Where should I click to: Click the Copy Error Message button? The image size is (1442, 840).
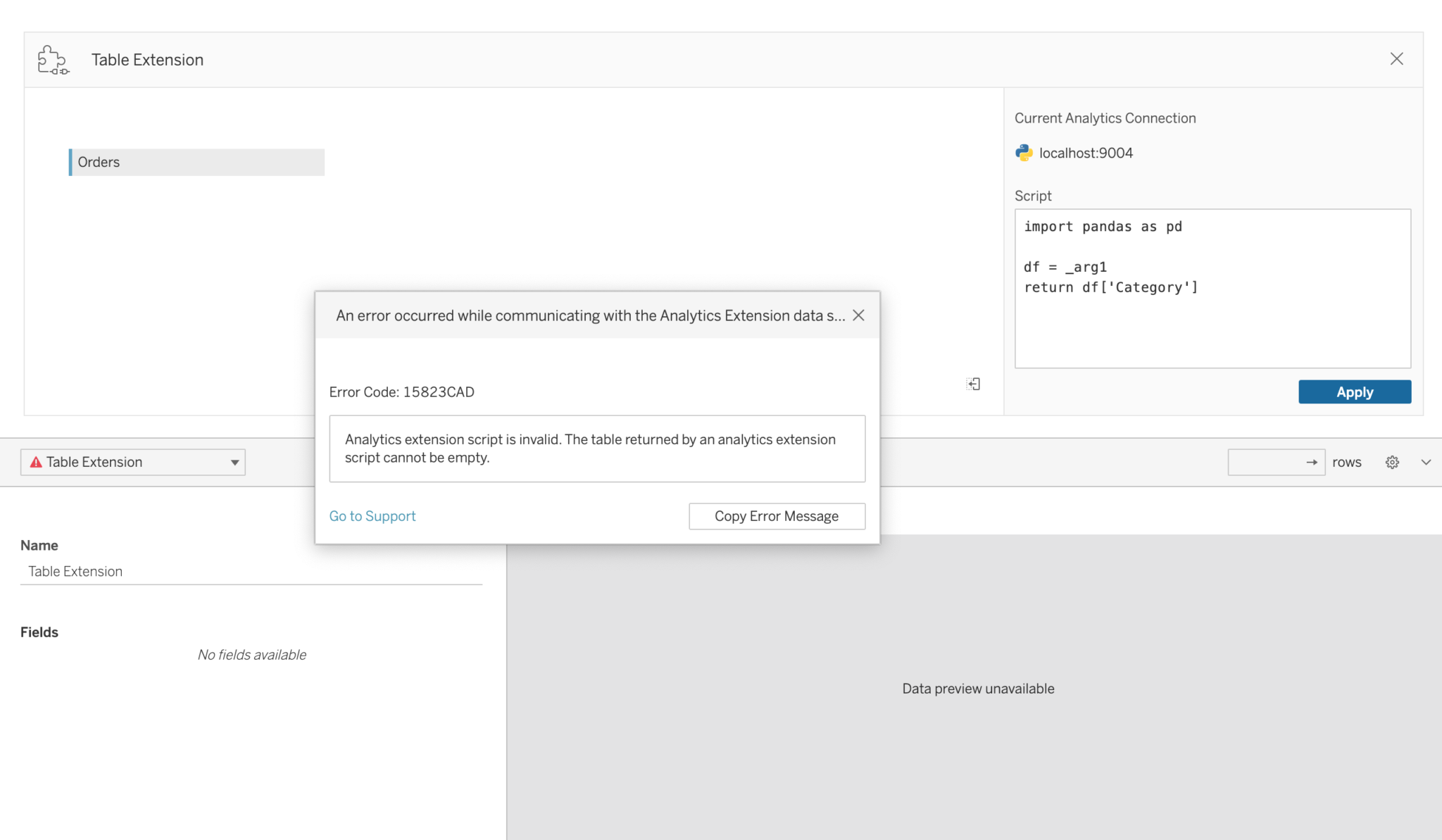tap(776, 515)
